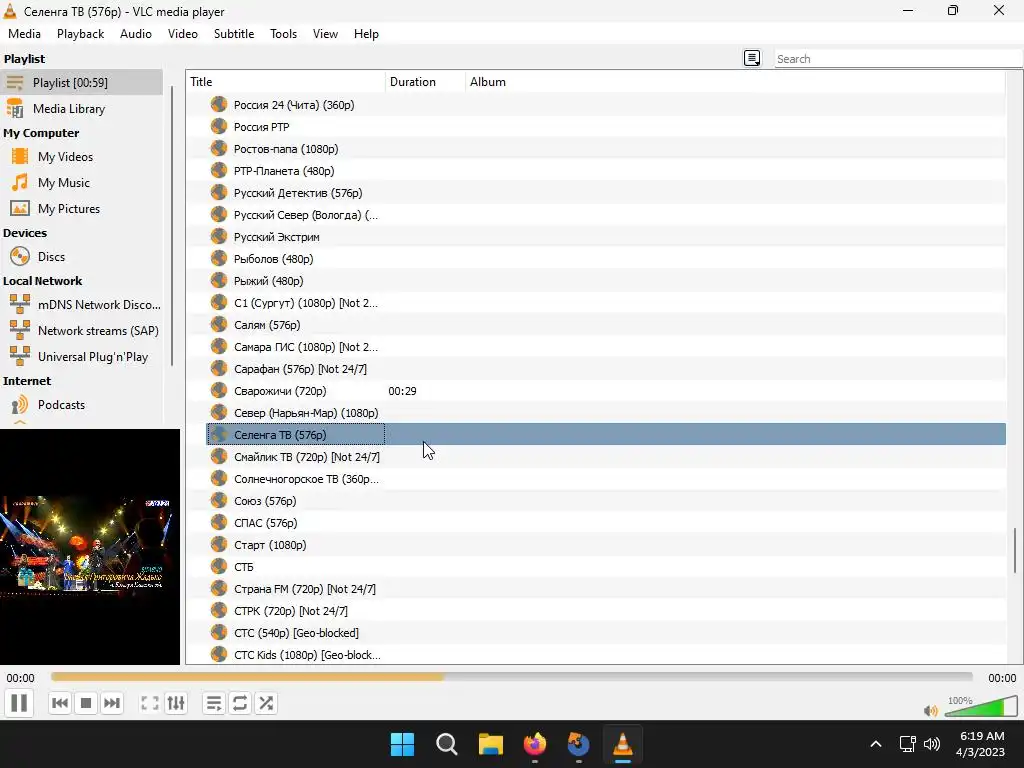Image resolution: width=1024 pixels, height=768 pixels.
Task: Click the video preview thumbnail
Action: tap(89, 547)
